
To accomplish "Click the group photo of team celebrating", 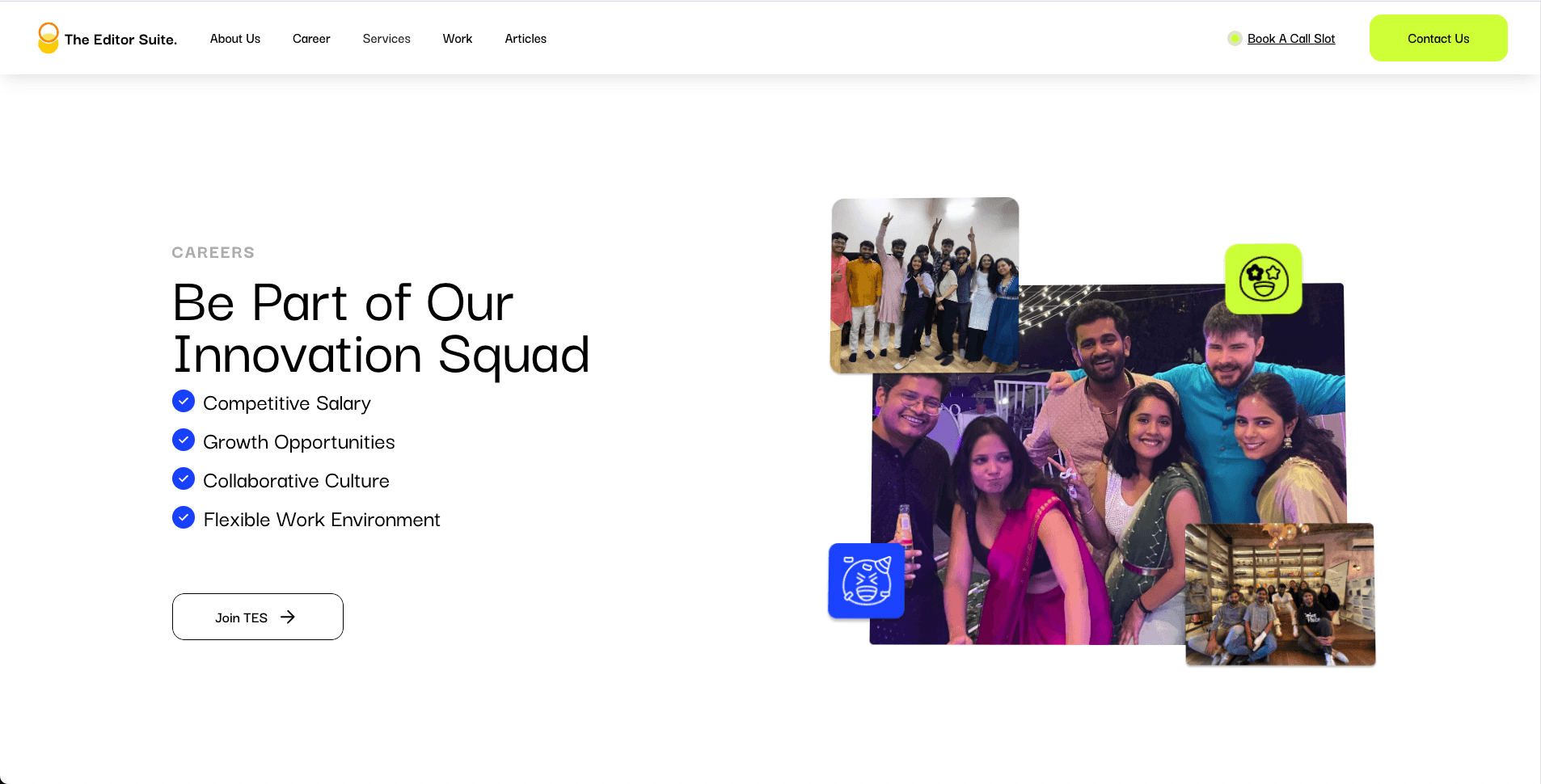I will pyautogui.click(x=924, y=285).
